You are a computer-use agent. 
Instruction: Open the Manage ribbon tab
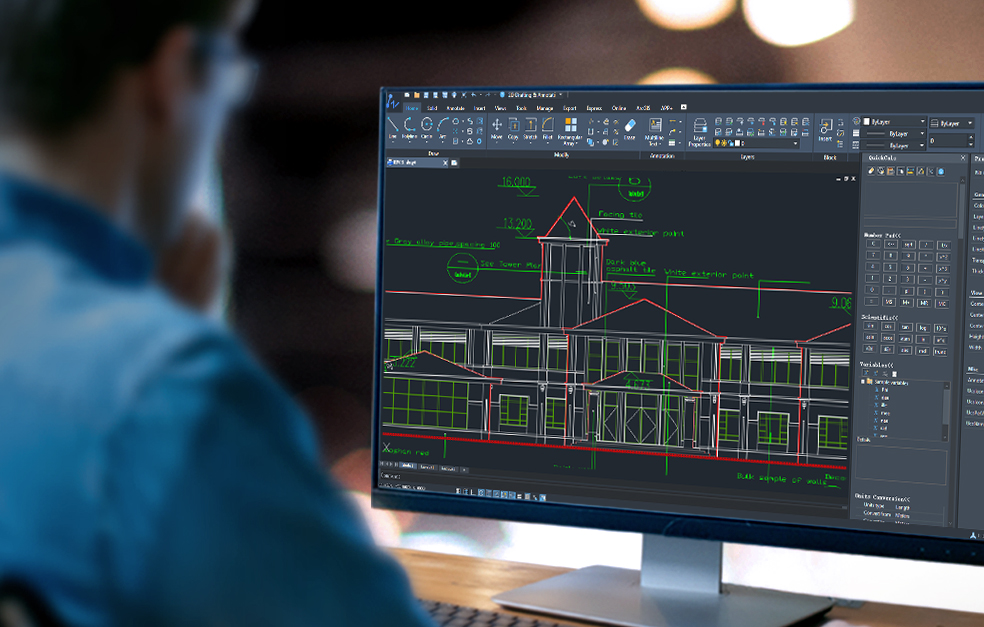click(545, 108)
